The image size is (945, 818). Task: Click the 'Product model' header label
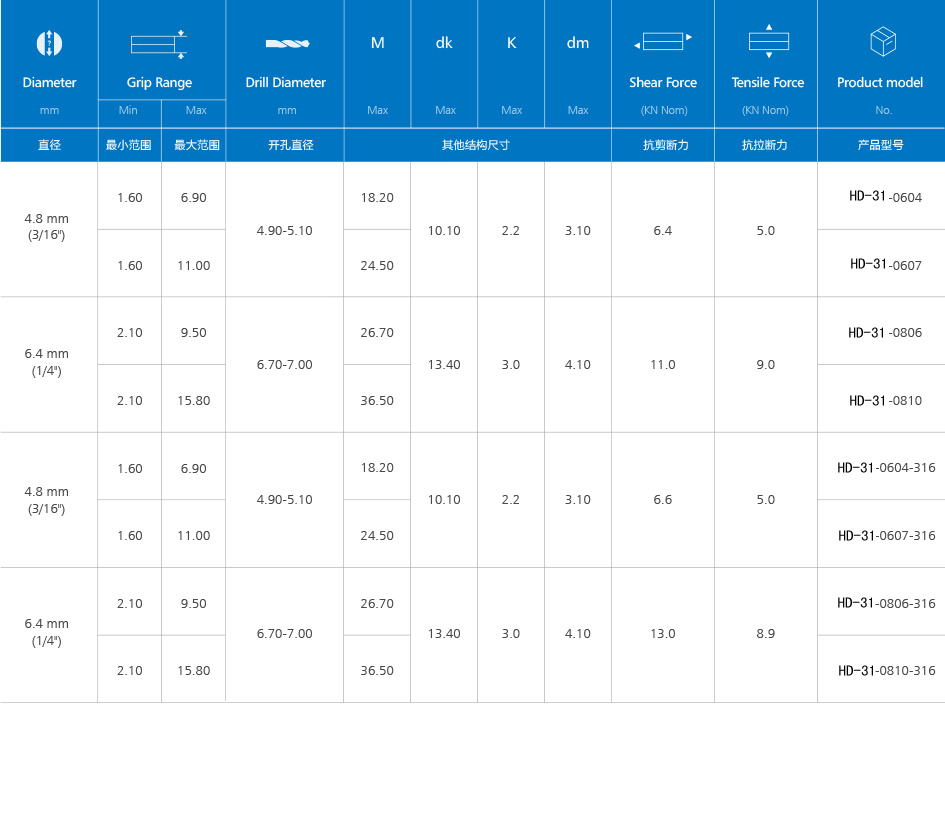click(880, 83)
